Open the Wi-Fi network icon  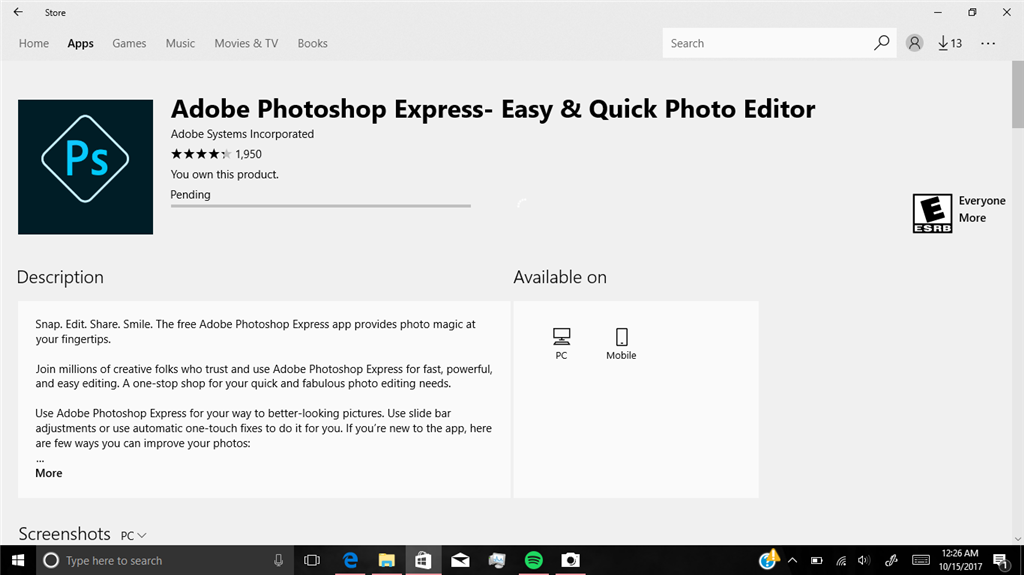coord(841,561)
